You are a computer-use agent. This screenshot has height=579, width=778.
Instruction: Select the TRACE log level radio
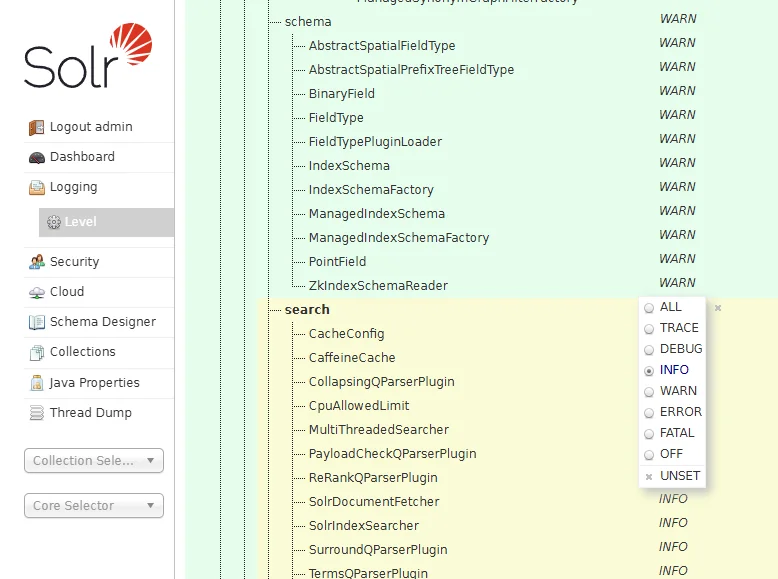coord(649,329)
